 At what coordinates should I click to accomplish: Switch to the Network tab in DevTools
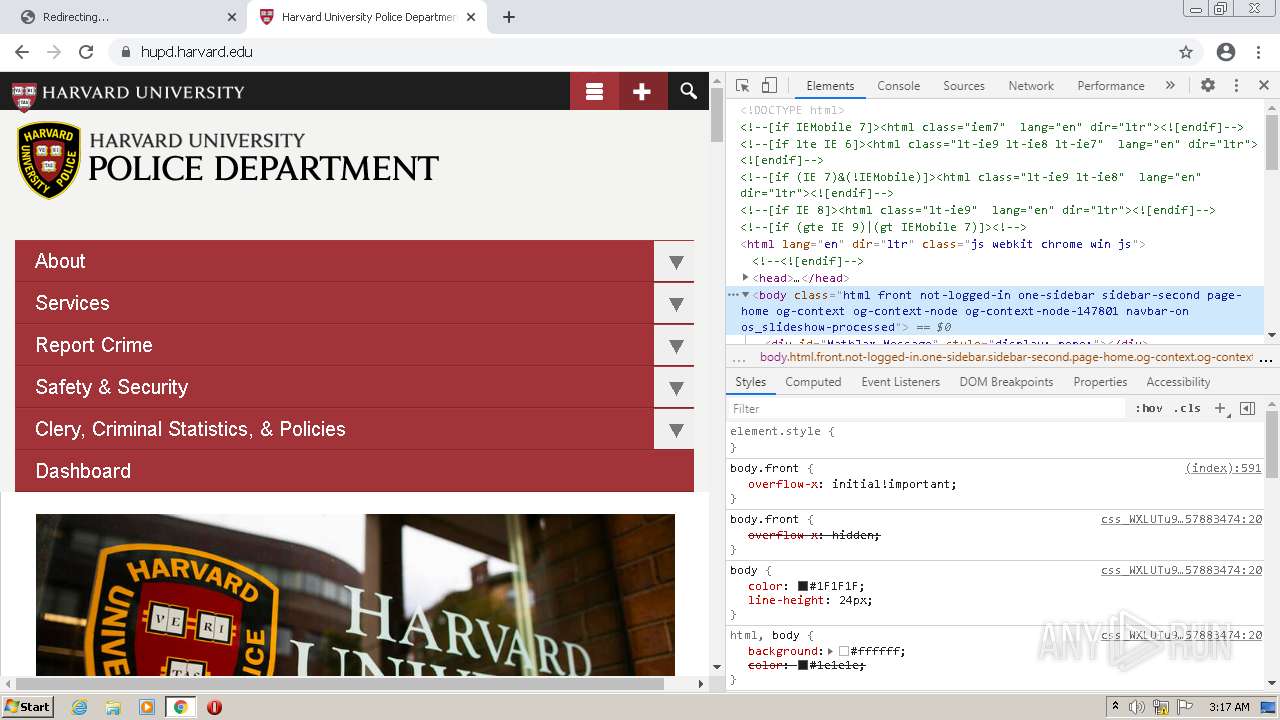point(1031,86)
